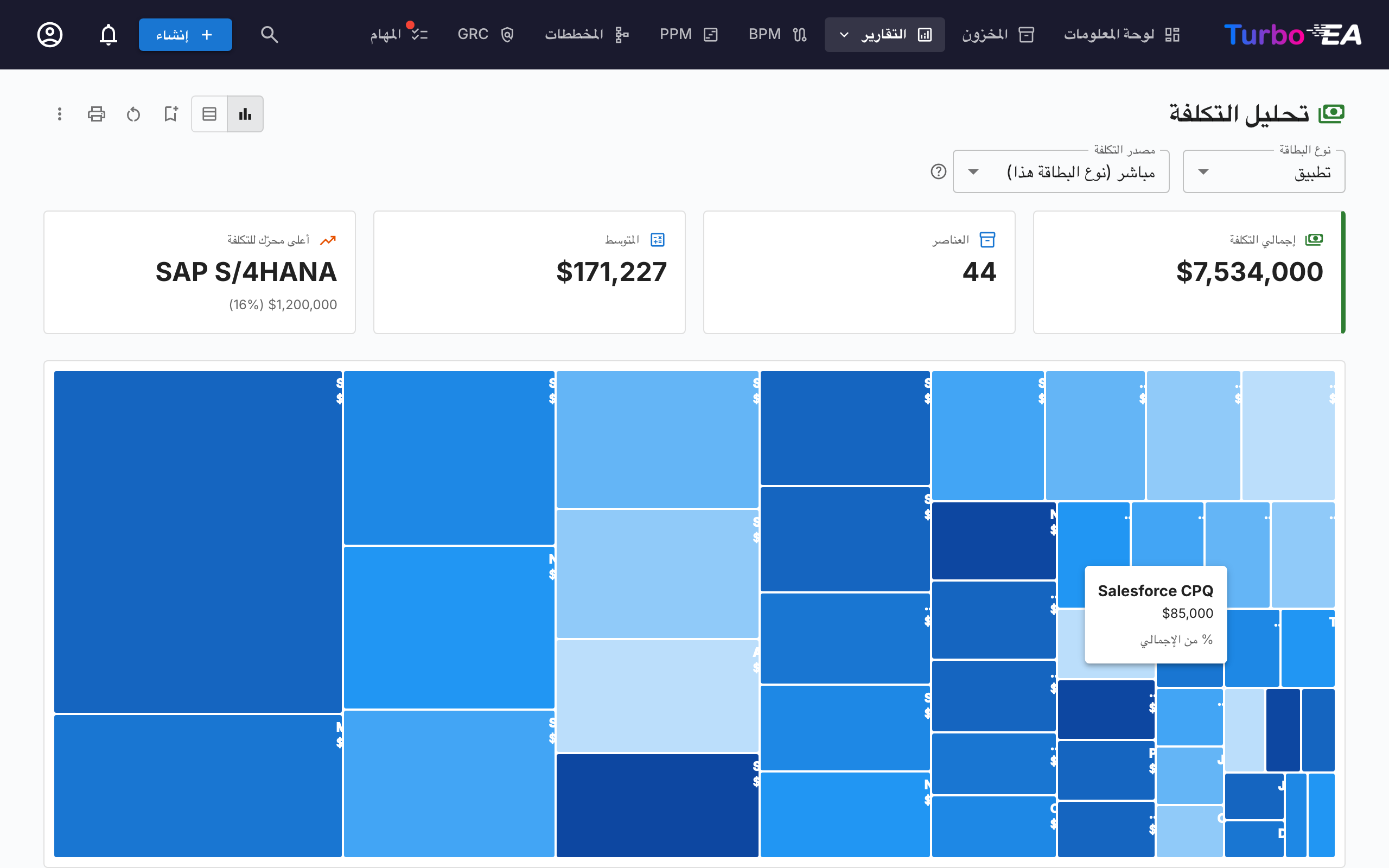
Task: Click the تحليل التكلفة page title
Action: click(1239, 114)
